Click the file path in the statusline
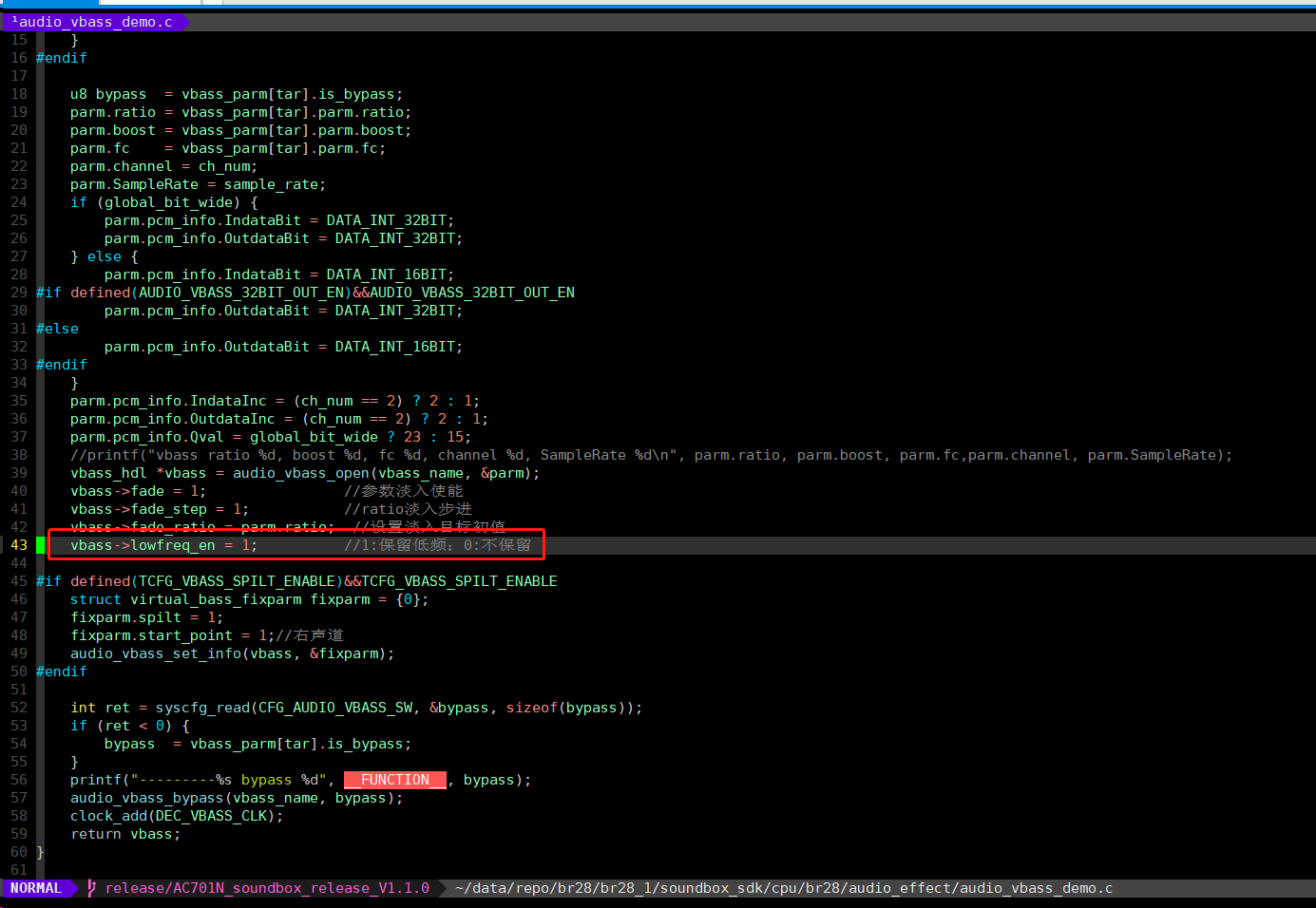Viewport: 1316px width, 908px height. tap(784, 888)
